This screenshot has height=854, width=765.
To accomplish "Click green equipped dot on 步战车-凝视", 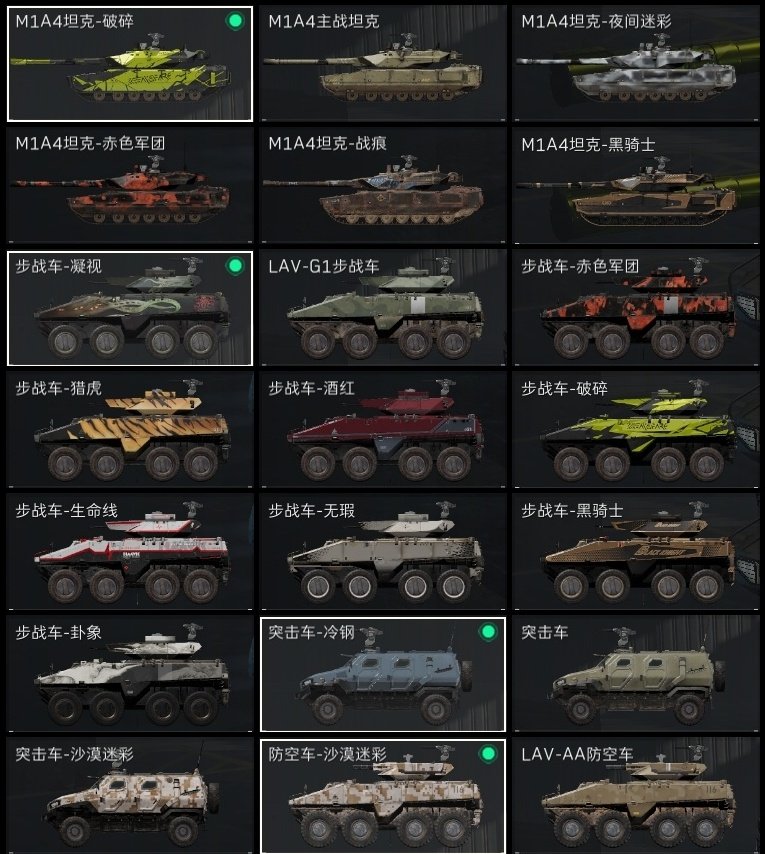I will click(235, 266).
